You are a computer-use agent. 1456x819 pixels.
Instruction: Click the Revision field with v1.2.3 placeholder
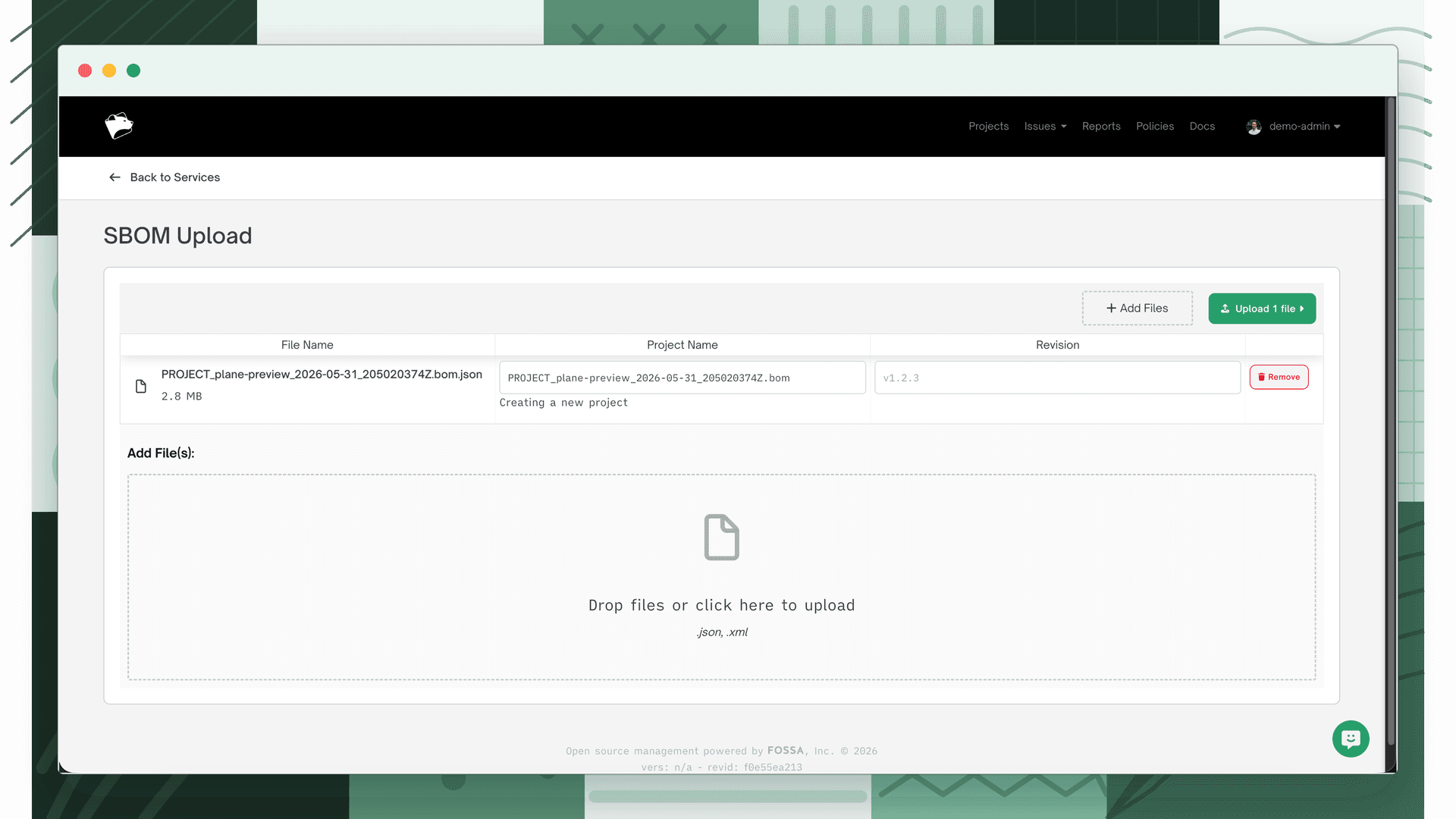point(1057,378)
